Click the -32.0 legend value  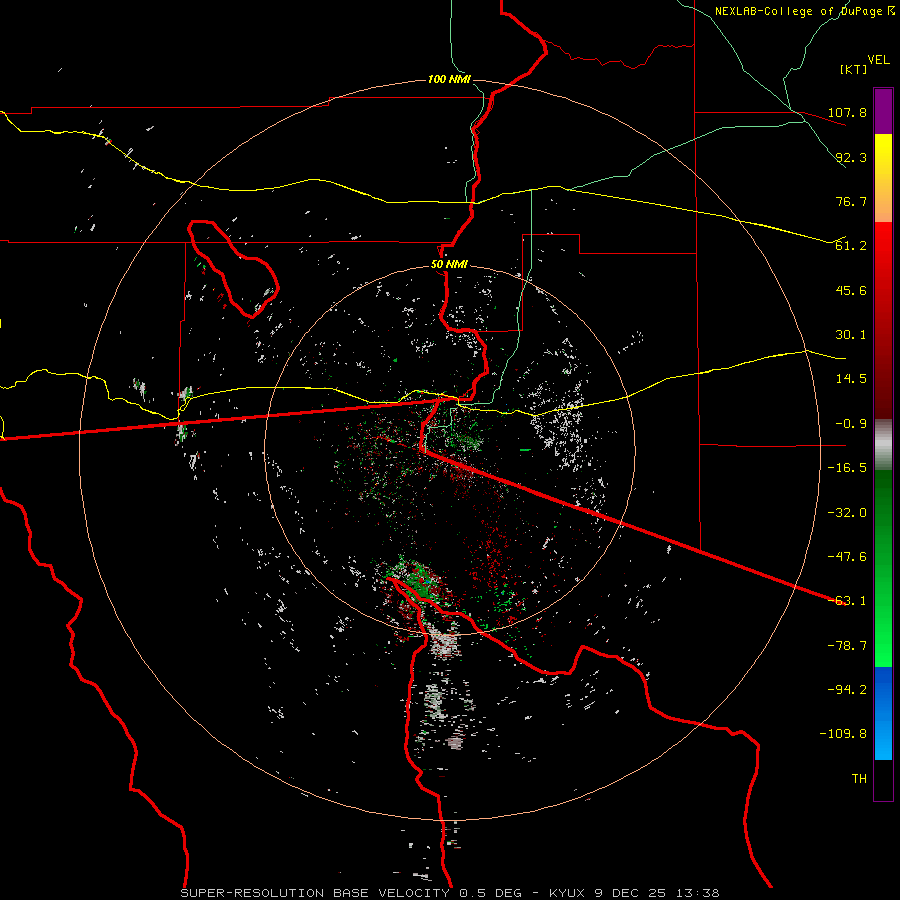coord(847,513)
